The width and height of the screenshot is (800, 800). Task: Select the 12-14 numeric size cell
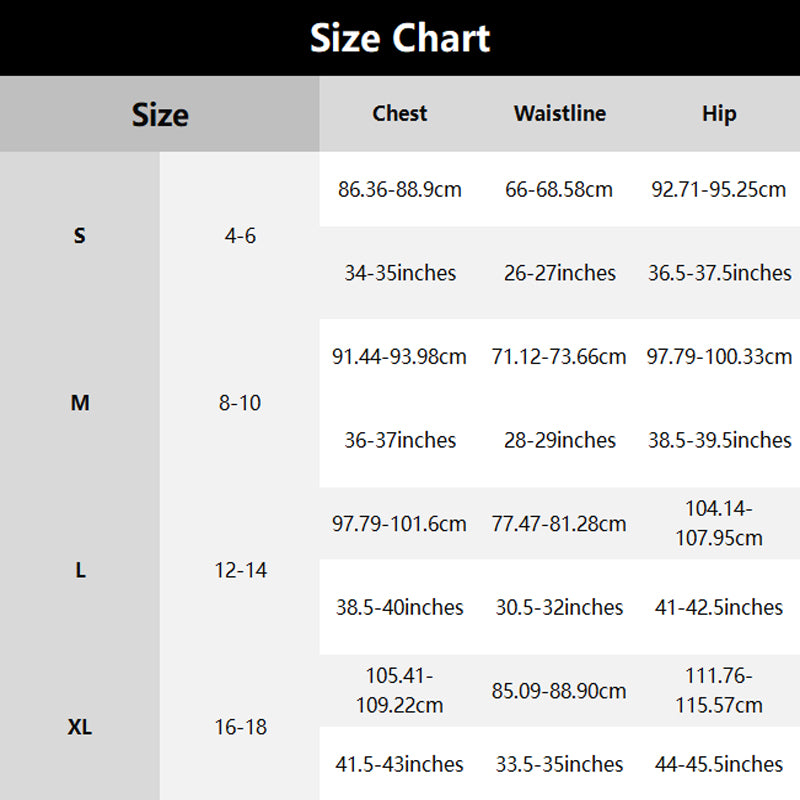pyautogui.click(x=240, y=571)
